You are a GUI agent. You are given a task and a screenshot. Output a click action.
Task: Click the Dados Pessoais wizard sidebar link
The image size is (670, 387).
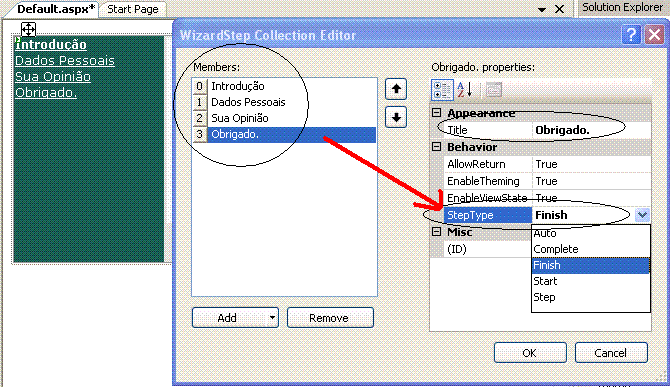[x=65, y=61]
